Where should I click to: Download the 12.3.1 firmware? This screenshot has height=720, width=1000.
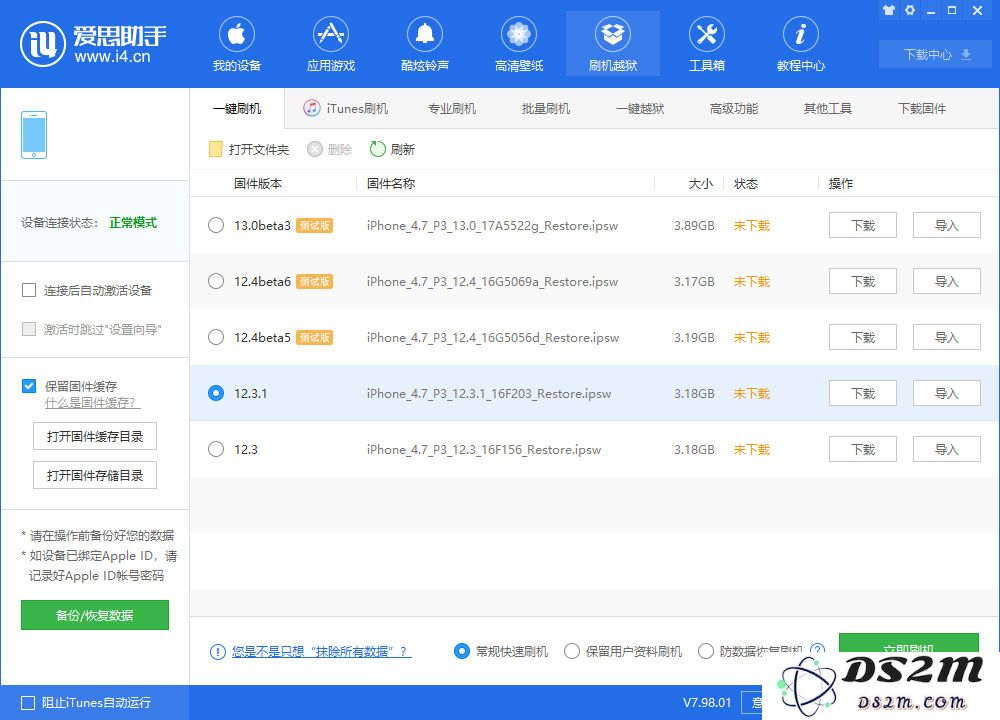[x=863, y=393]
